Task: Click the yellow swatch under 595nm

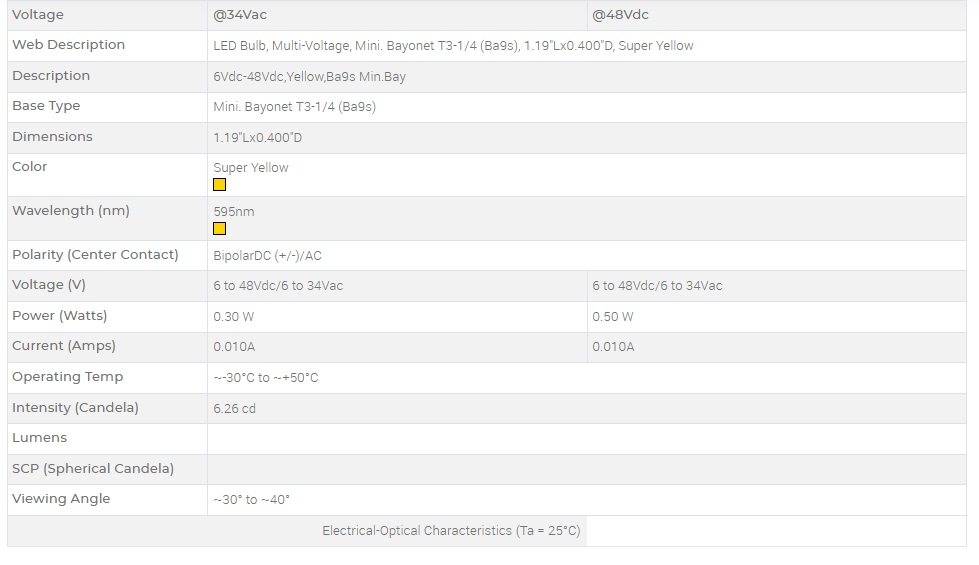Action: pyautogui.click(x=220, y=228)
